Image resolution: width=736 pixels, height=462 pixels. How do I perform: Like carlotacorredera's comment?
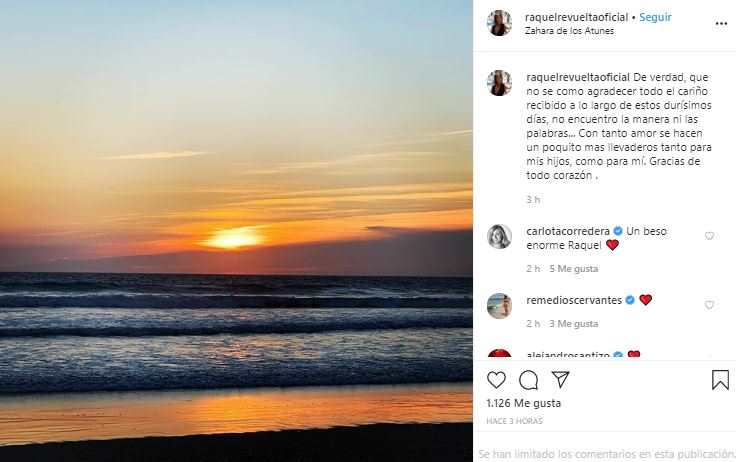point(710,236)
